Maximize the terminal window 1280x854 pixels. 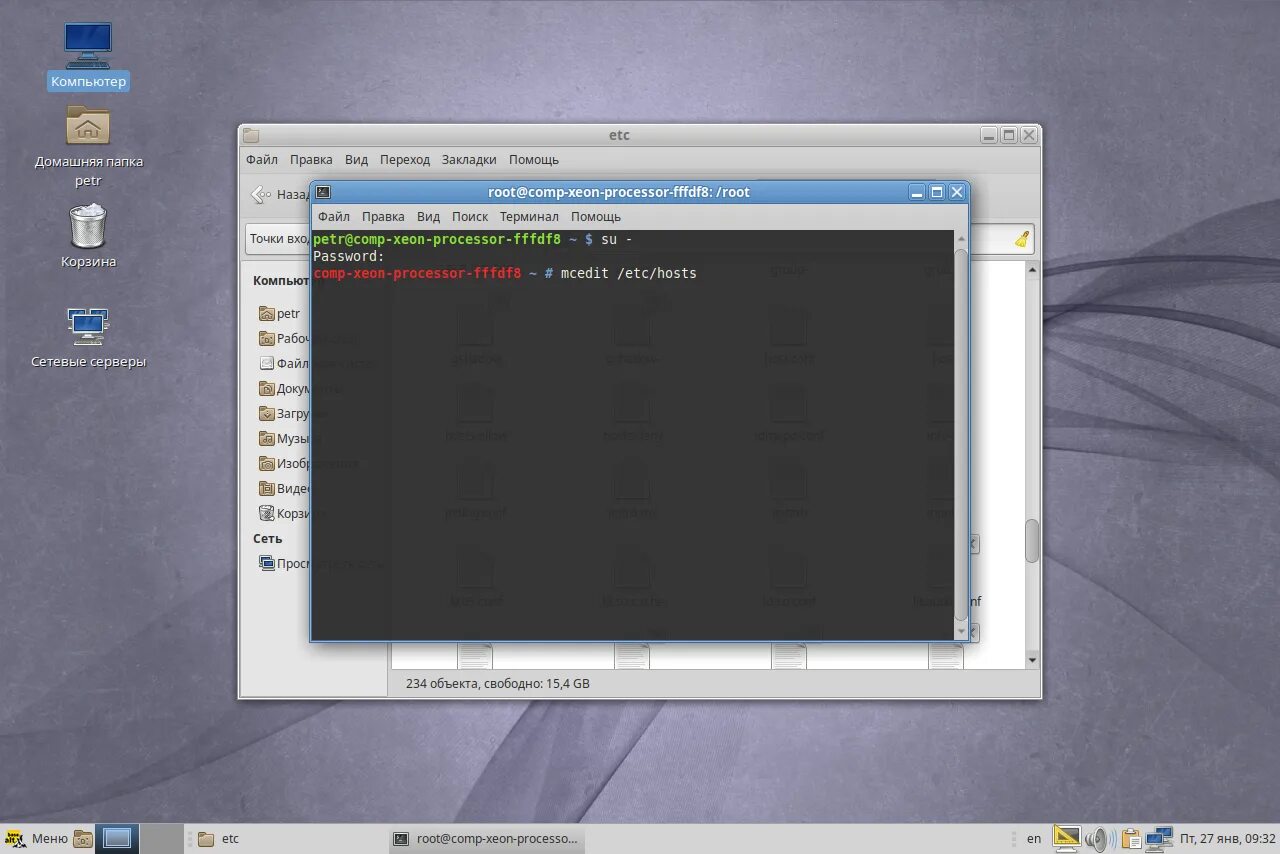(x=937, y=192)
